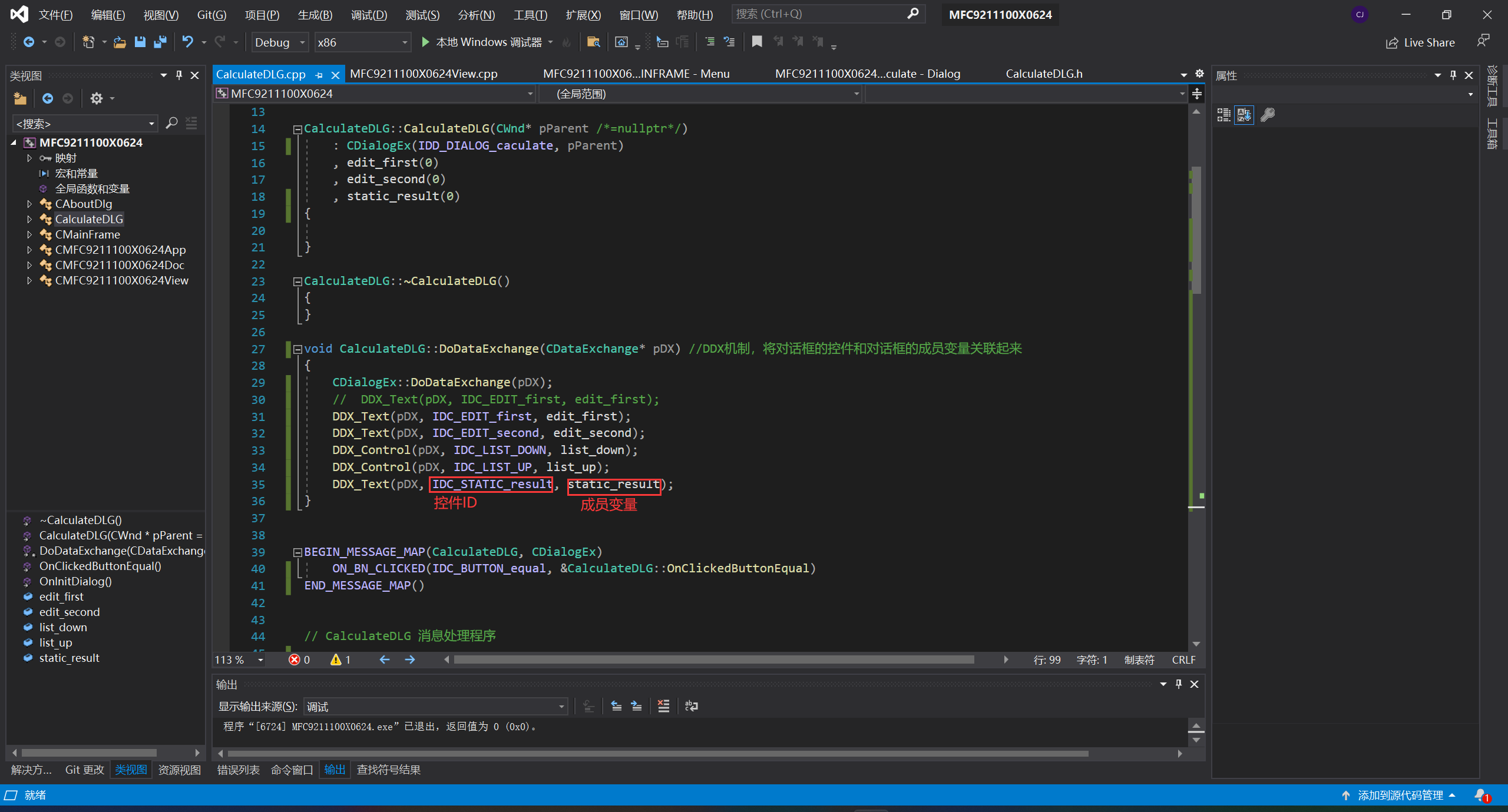Open the Debug configuration dropdown

tap(302, 42)
